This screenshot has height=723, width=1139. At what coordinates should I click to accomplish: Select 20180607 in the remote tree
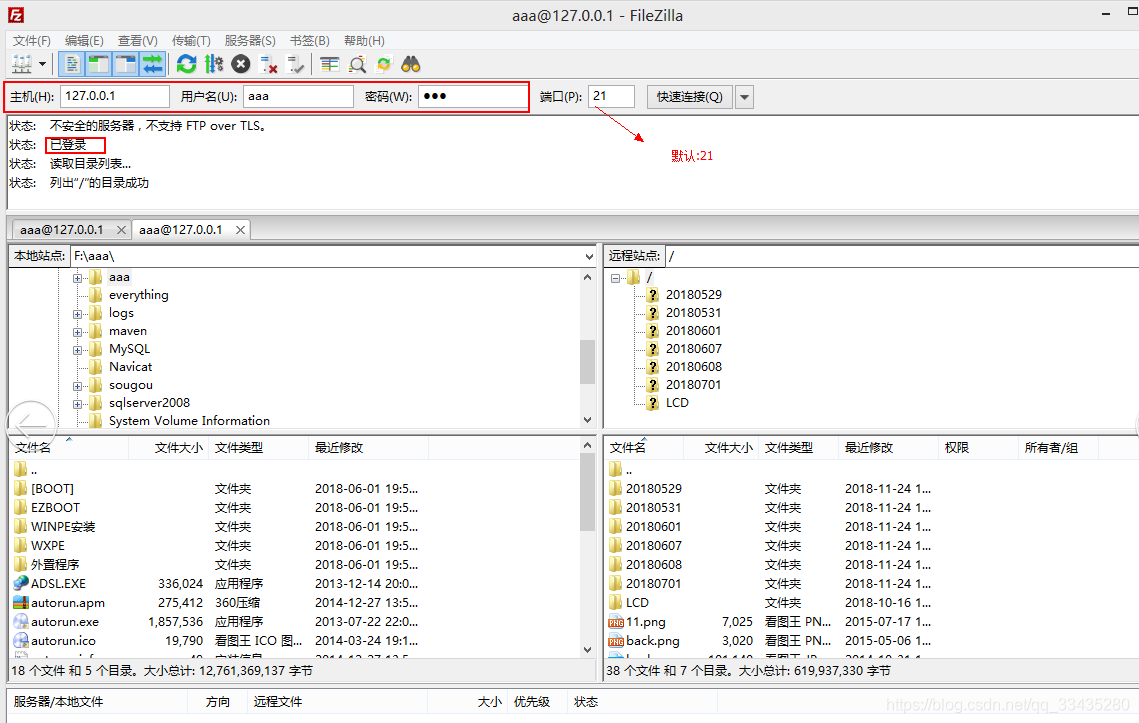[694, 349]
